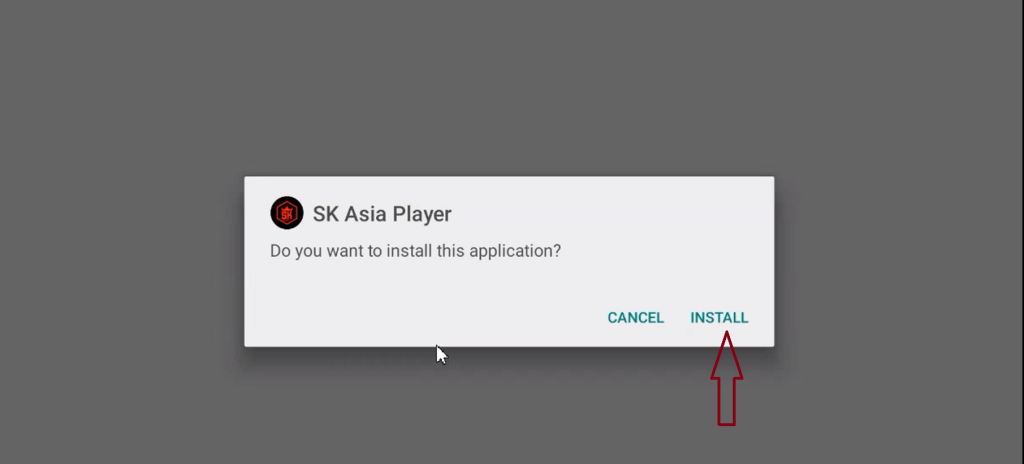
Task: Click the word 'Player' in the title
Action: (x=425, y=214)
